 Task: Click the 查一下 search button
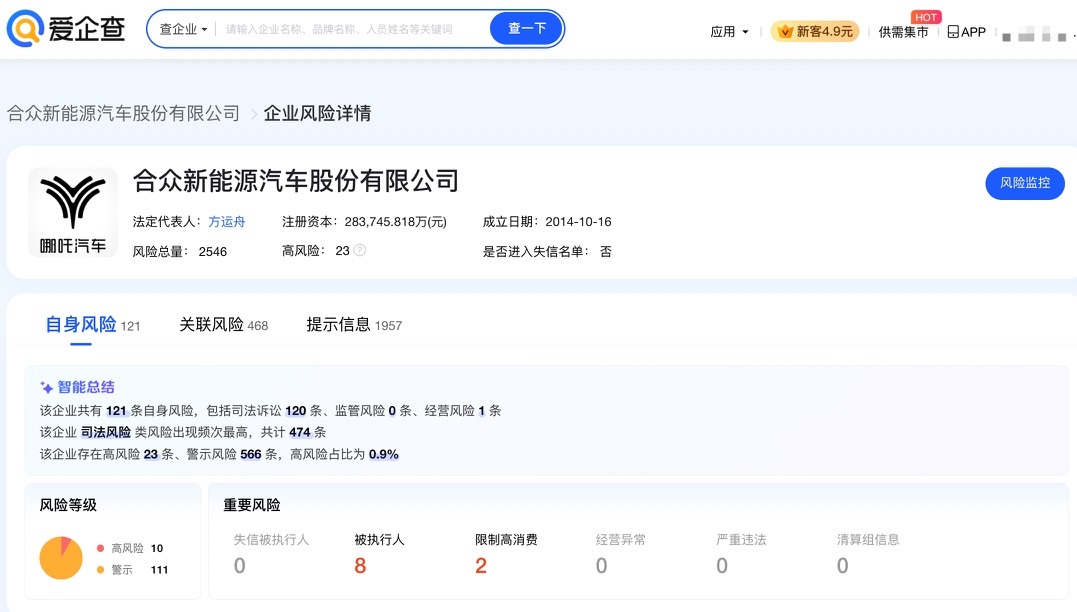[527, 29]
